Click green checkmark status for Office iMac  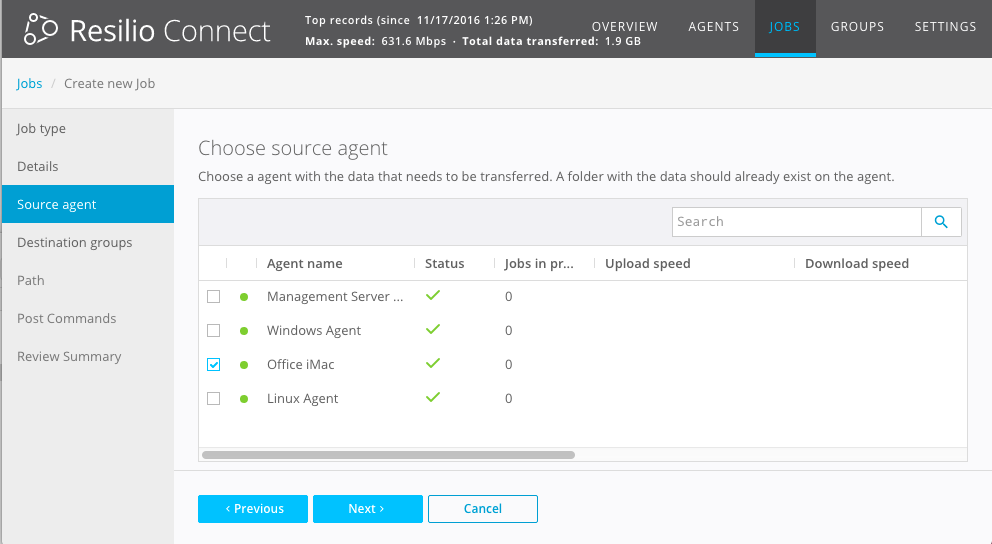click(x=433, y=364)
